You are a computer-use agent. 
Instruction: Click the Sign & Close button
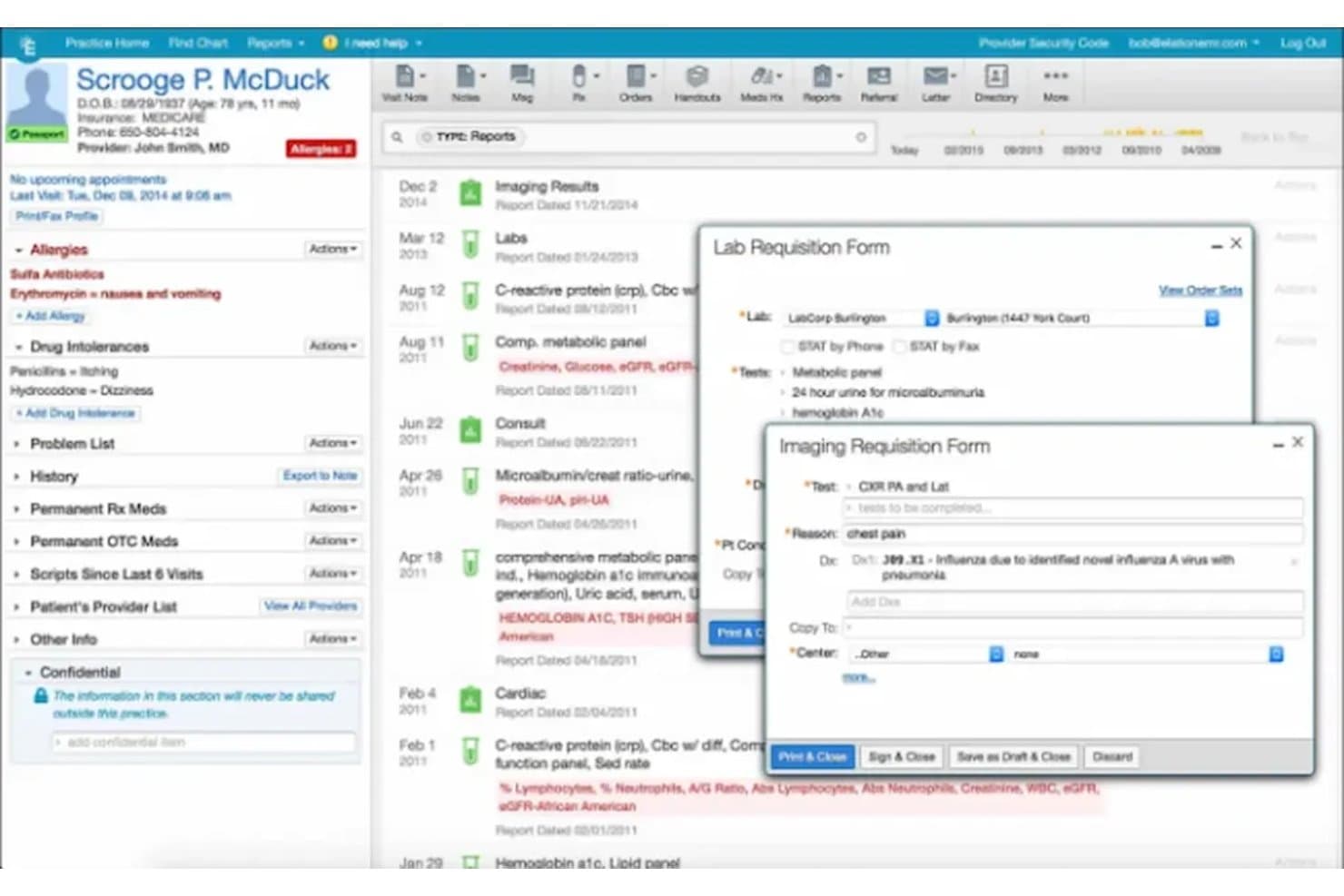[901, 756]
